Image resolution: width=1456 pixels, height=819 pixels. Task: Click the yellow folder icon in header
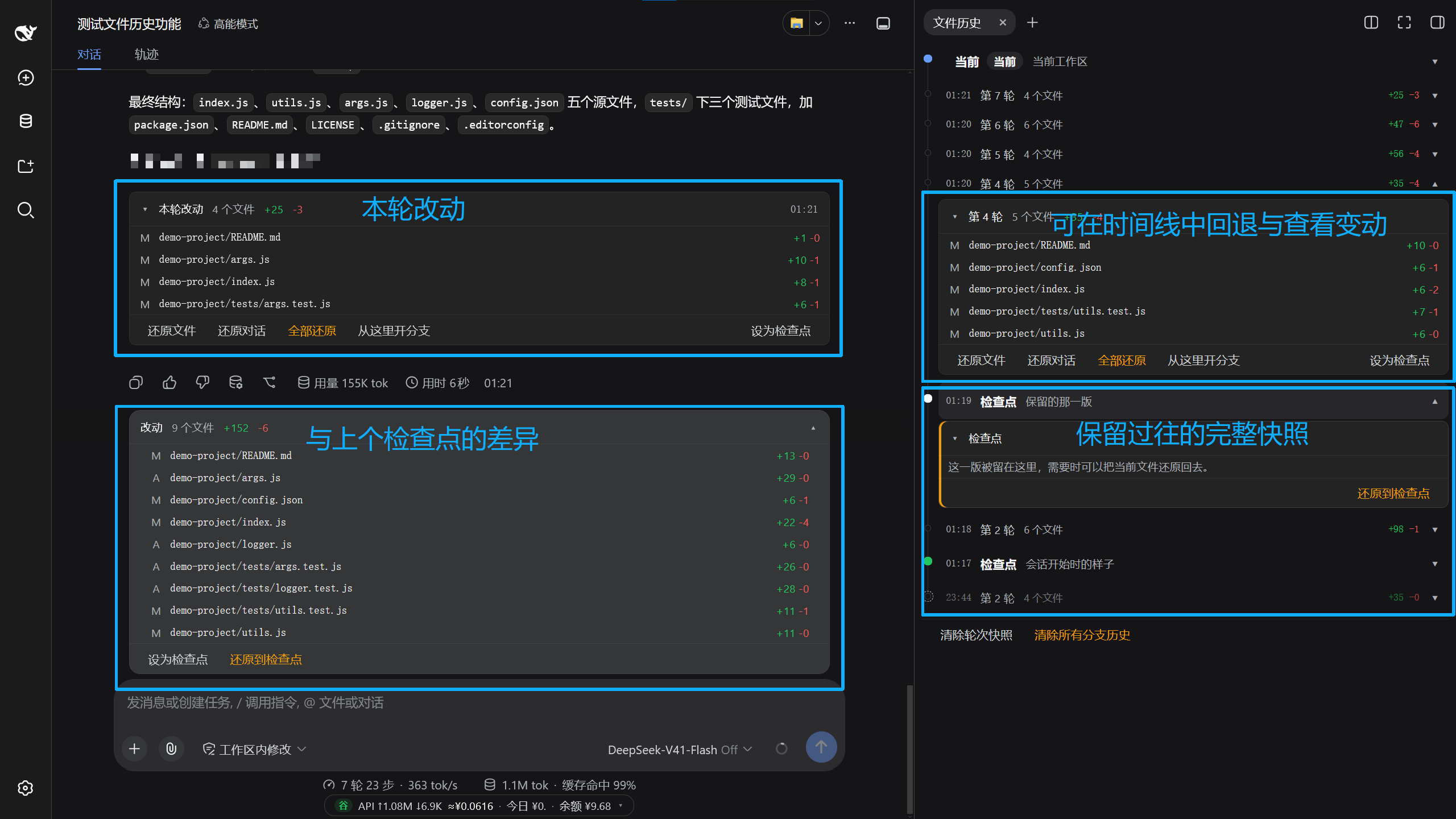pos(796,23)
